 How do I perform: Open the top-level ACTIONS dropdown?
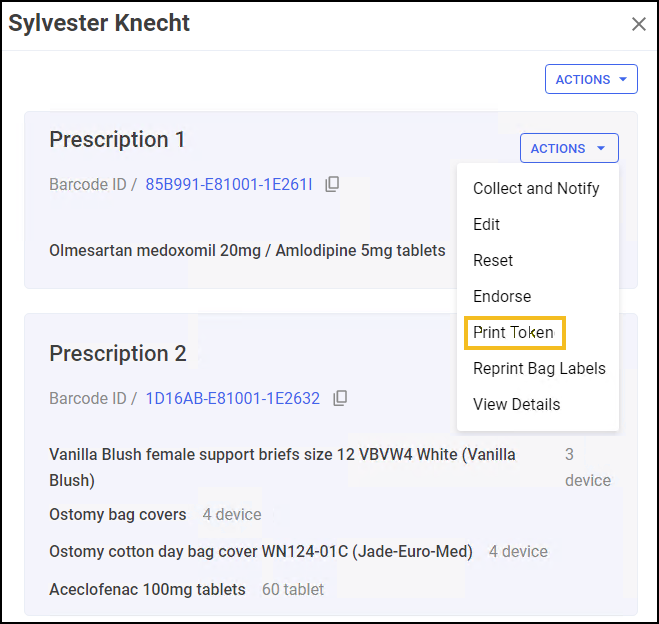[x=591, y=80]
